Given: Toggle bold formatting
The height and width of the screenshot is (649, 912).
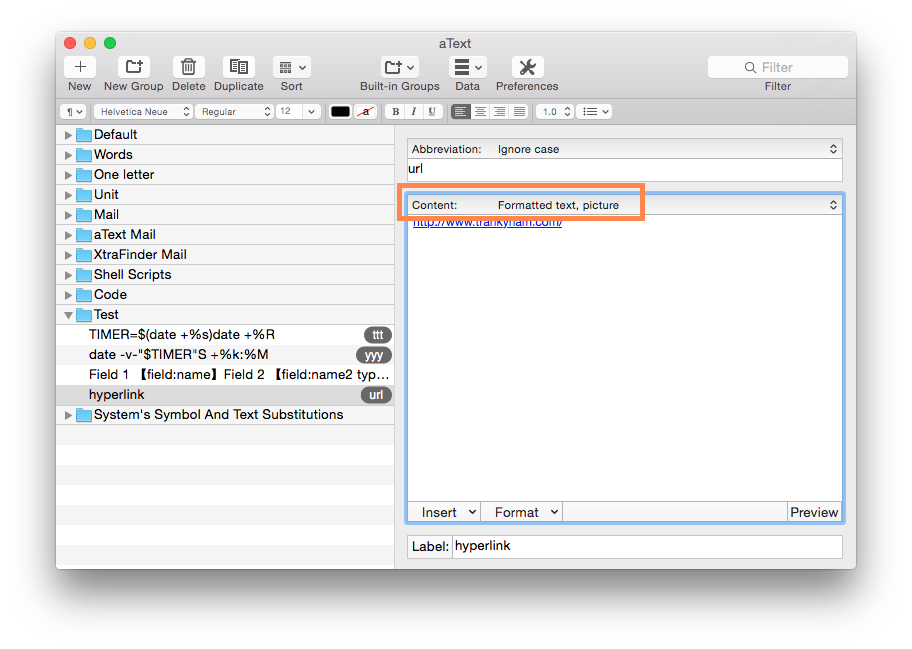Looking at the screenshot, I should point(395,112).
